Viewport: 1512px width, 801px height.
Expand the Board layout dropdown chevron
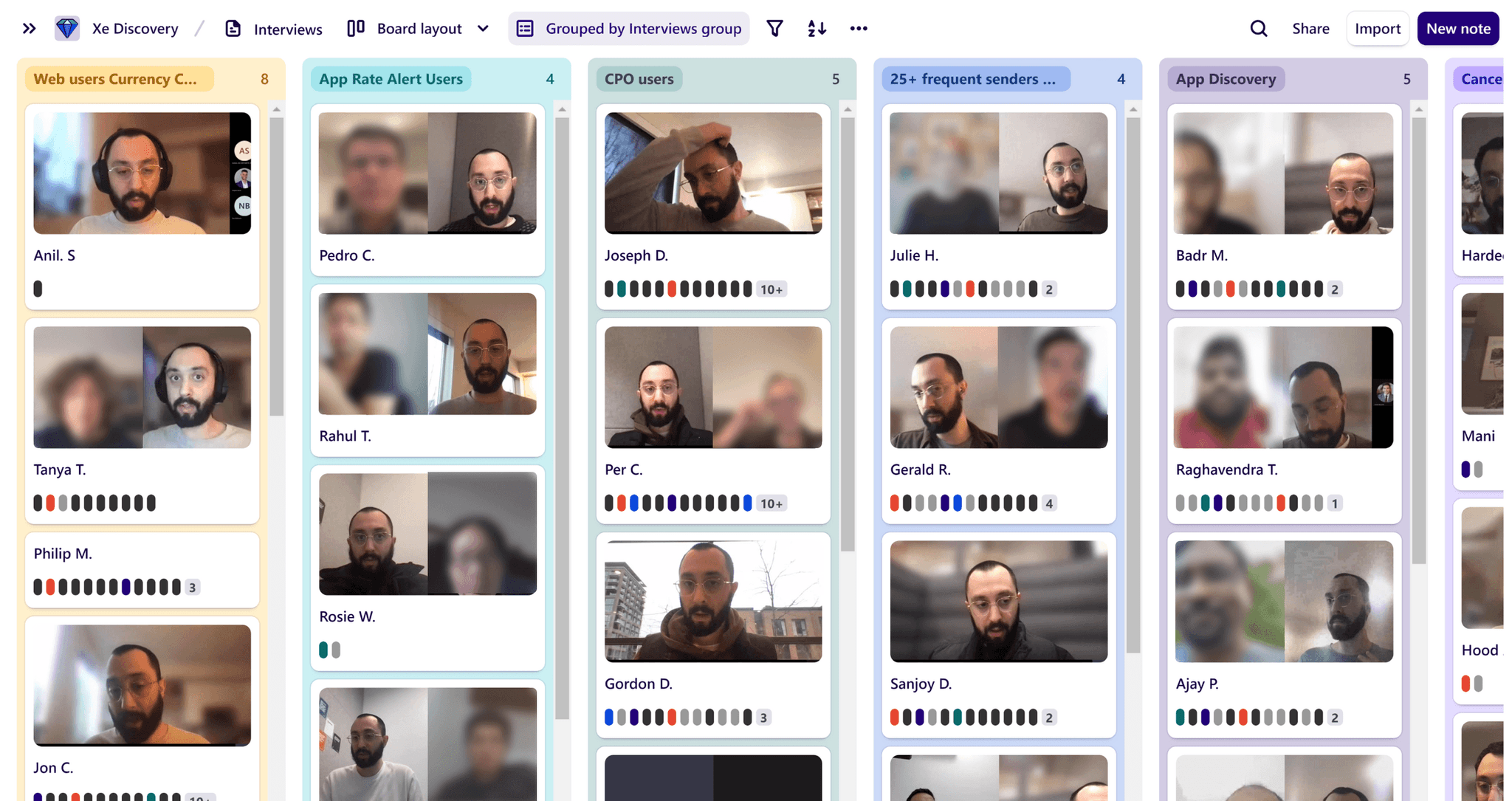pos(483,28)
